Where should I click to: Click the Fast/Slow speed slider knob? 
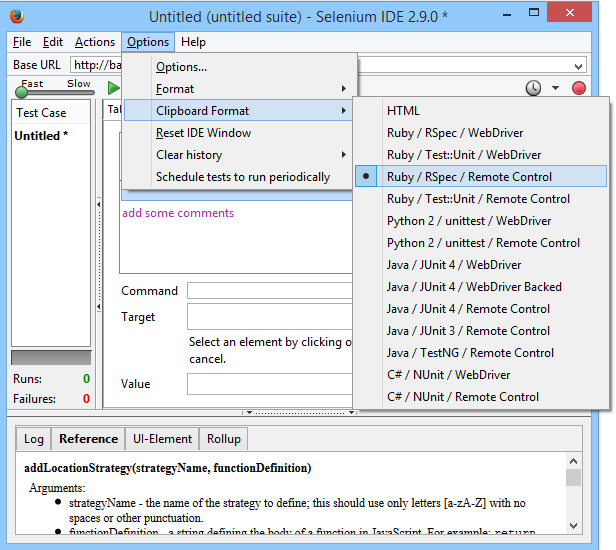[21, 92]
